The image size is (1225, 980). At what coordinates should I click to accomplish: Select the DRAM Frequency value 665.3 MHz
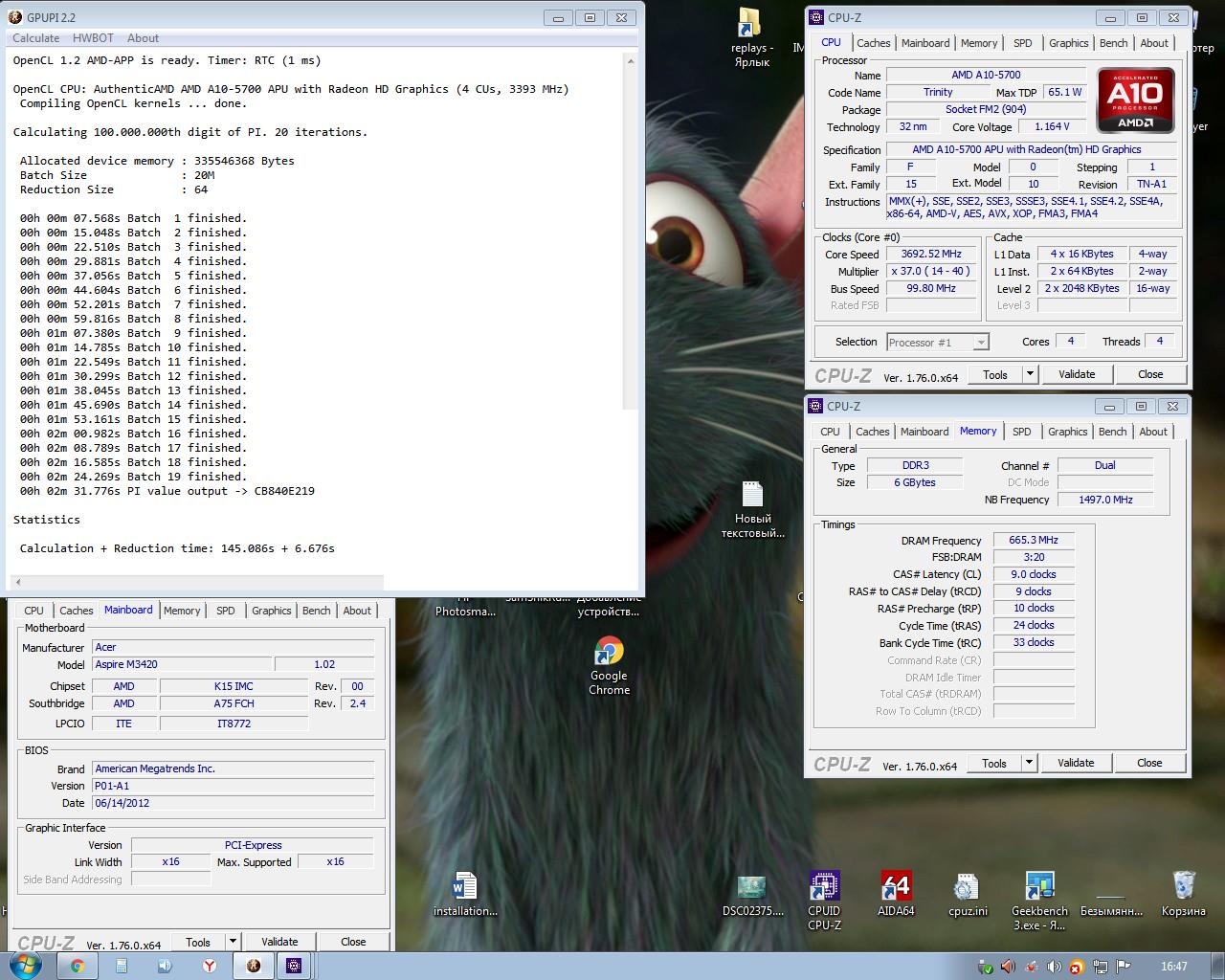pyautogui.click(x=1034, y=540)
